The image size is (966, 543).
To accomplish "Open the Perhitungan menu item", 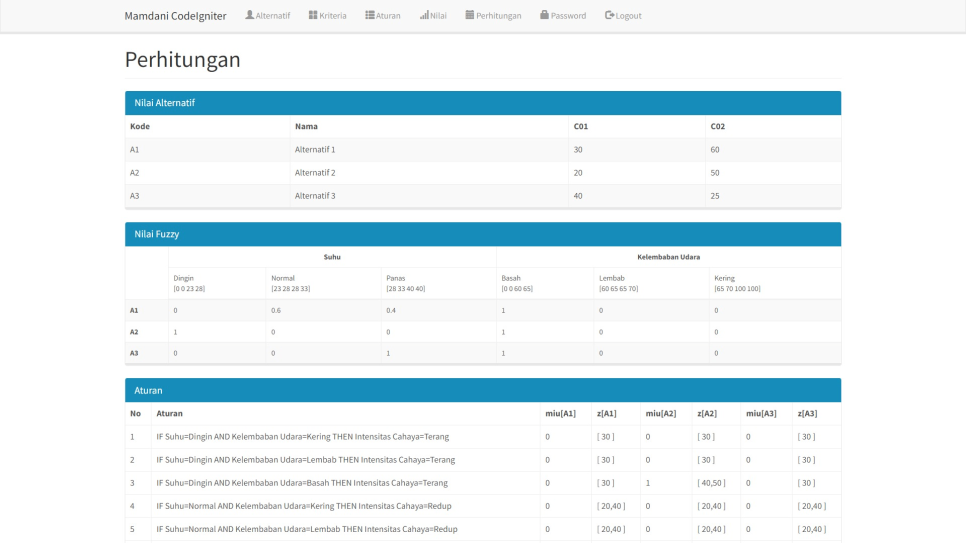I will point(493,16).
